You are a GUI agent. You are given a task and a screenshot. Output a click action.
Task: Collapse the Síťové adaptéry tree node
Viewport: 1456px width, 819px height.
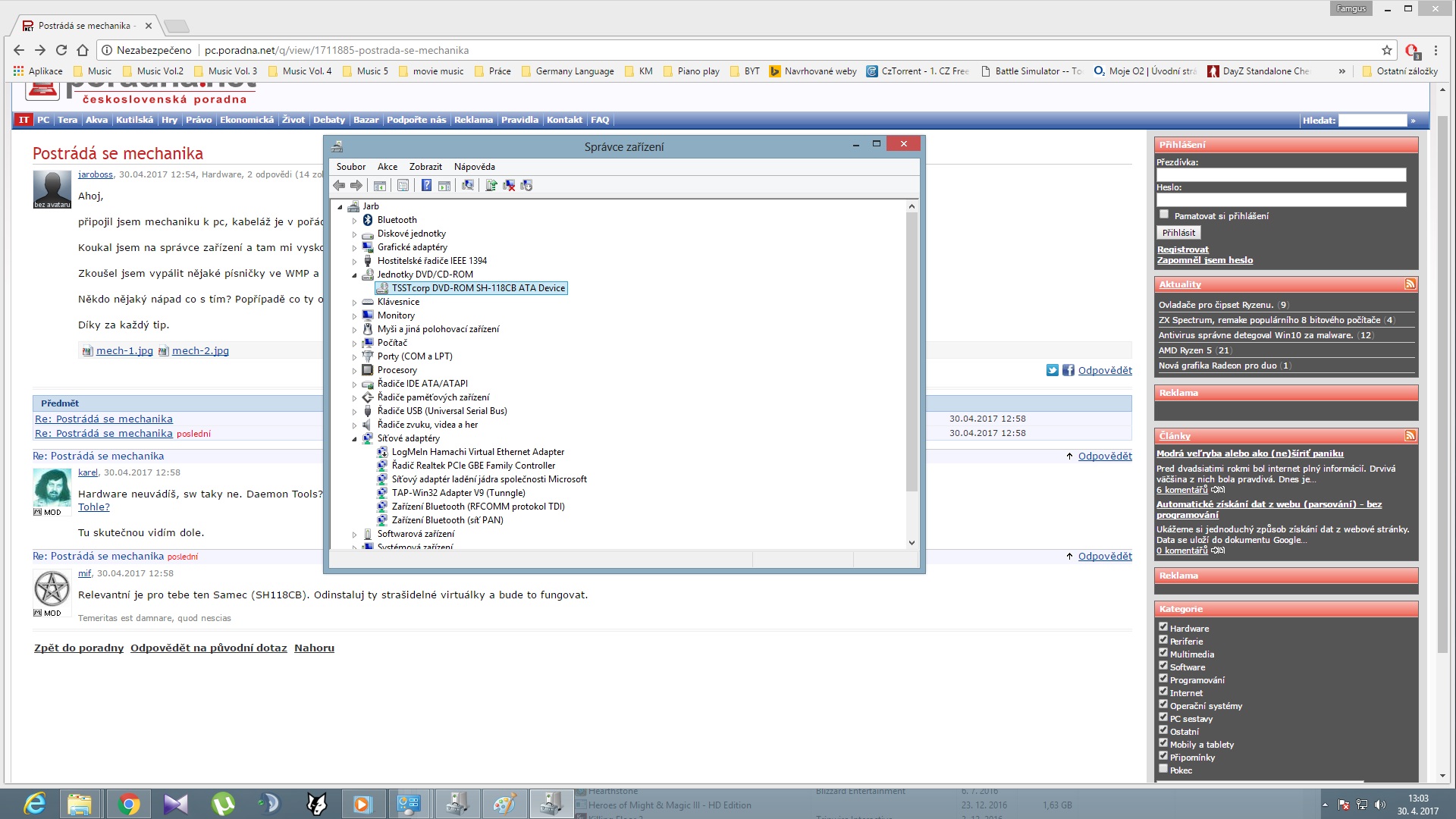pos(354,439)
